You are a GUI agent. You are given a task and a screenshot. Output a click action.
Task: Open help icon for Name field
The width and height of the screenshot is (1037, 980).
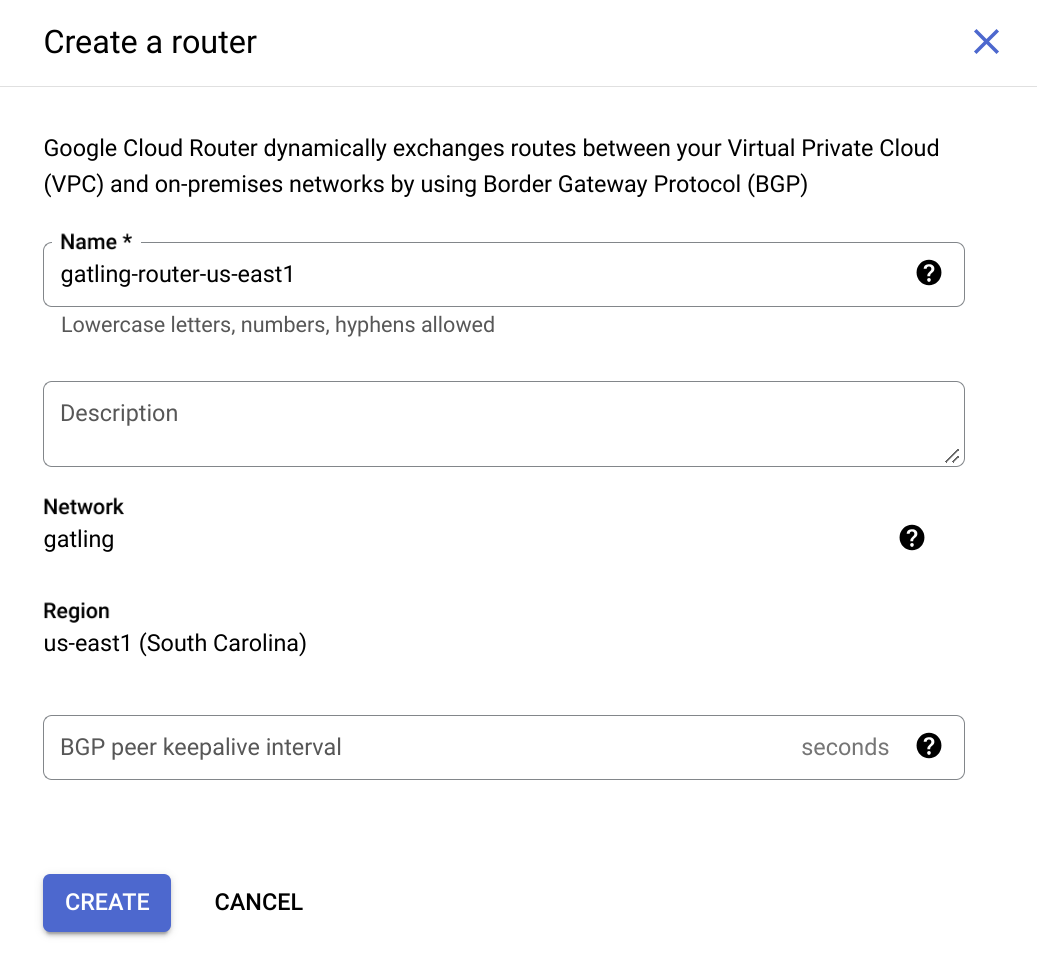(929, 272)
